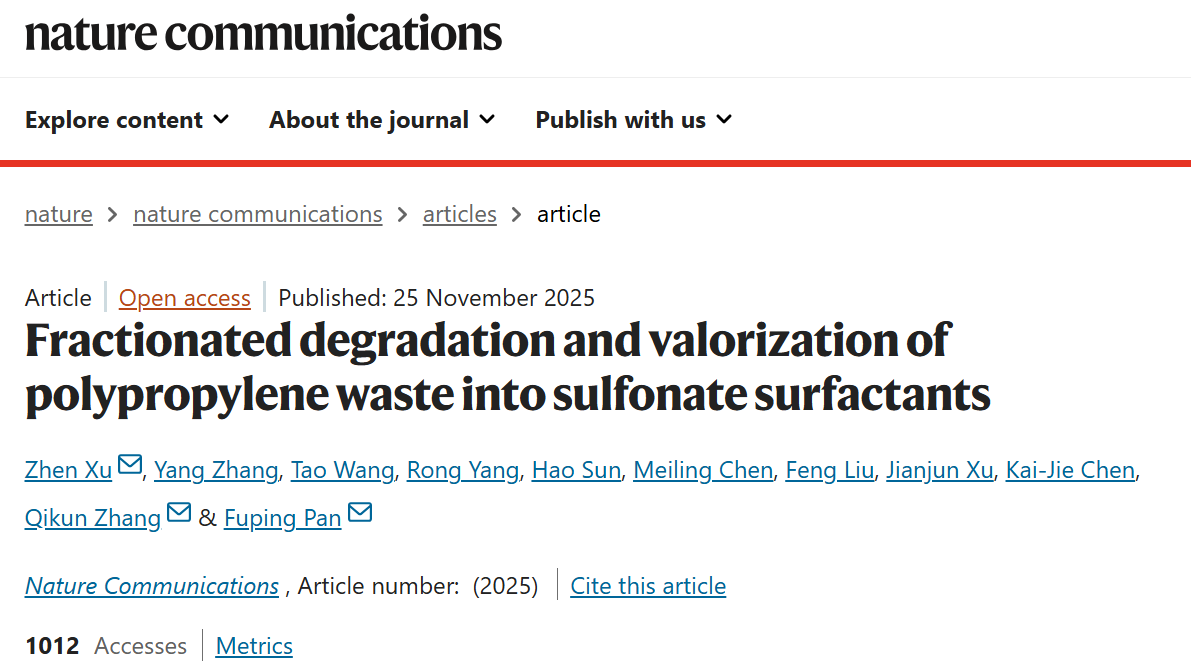Click the italic Nature Communications journal link
Image resolution: width=1191 pixels, height=669 pixels.
click(152, 586)
